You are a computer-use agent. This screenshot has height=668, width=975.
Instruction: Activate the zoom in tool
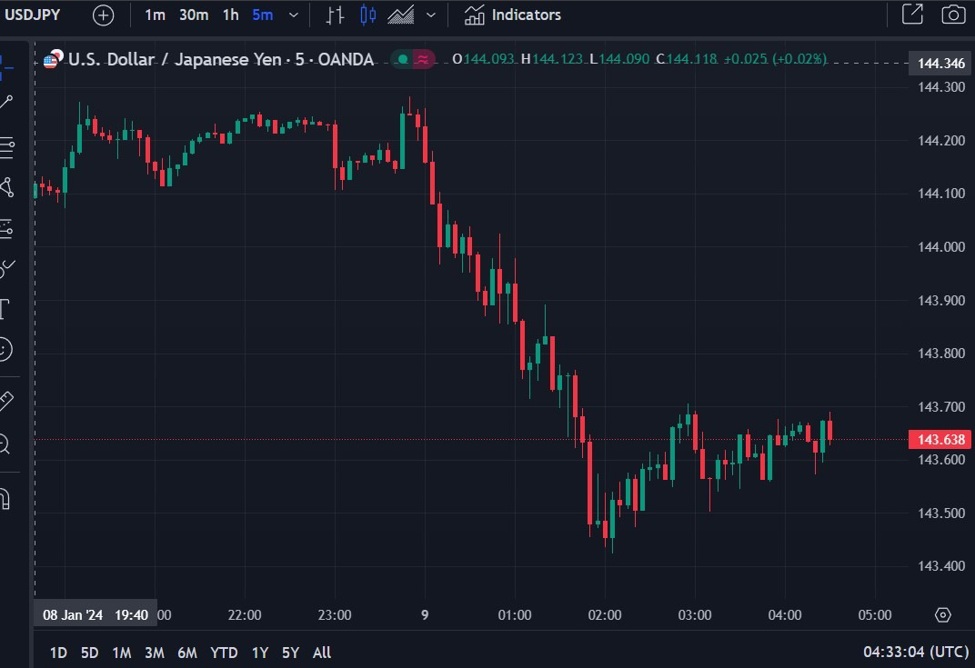(x=5, y=444)
